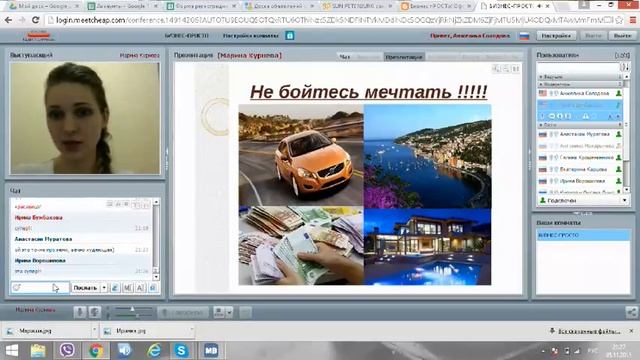Click the A font formatting icon in chat
The height and width of the screenshot is (360, 640).
140,288
